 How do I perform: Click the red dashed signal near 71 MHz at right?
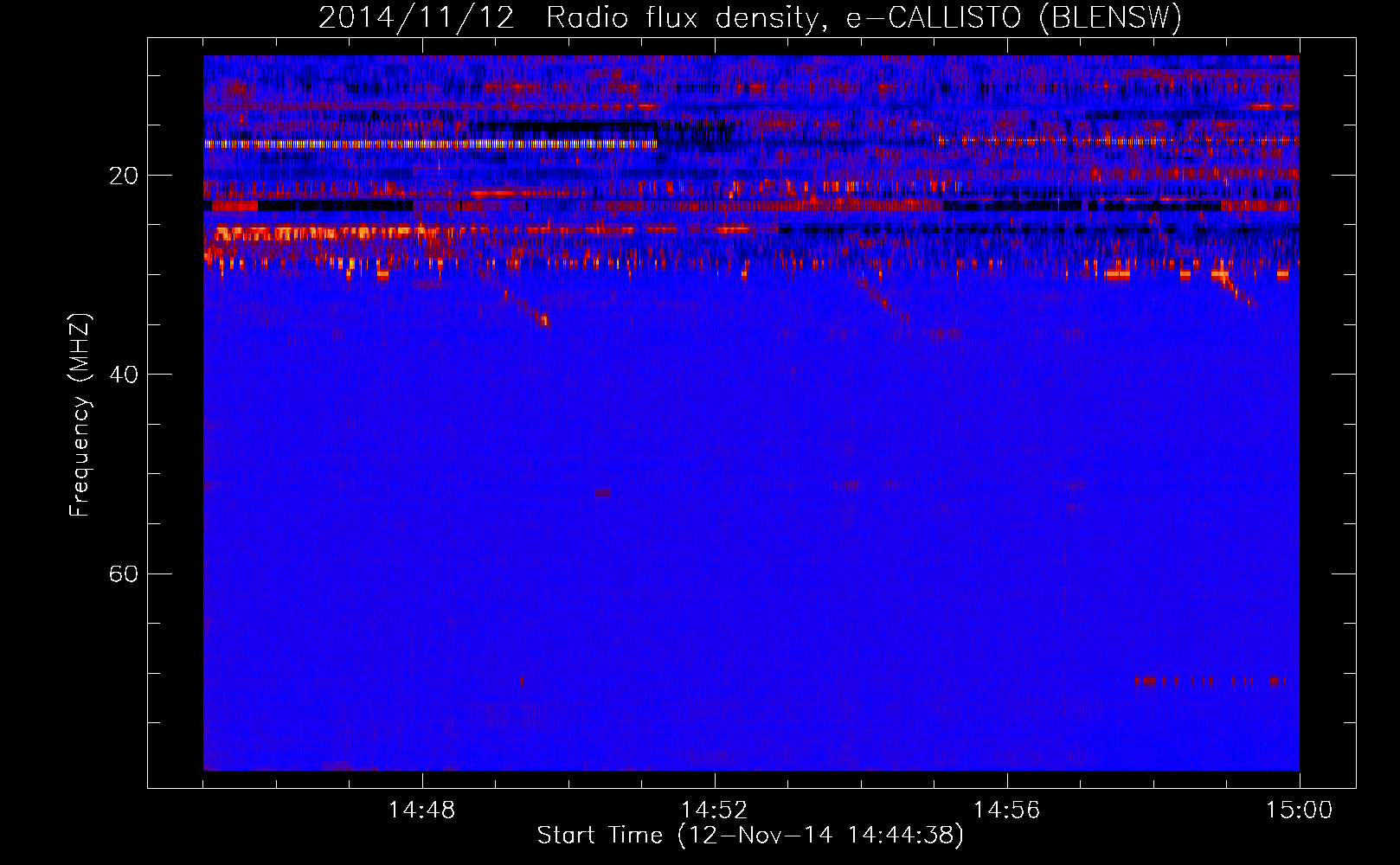click(1211, 682)
